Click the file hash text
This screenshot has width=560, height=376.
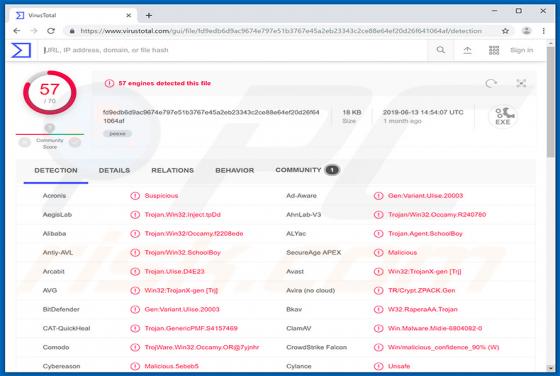point(211,116)
